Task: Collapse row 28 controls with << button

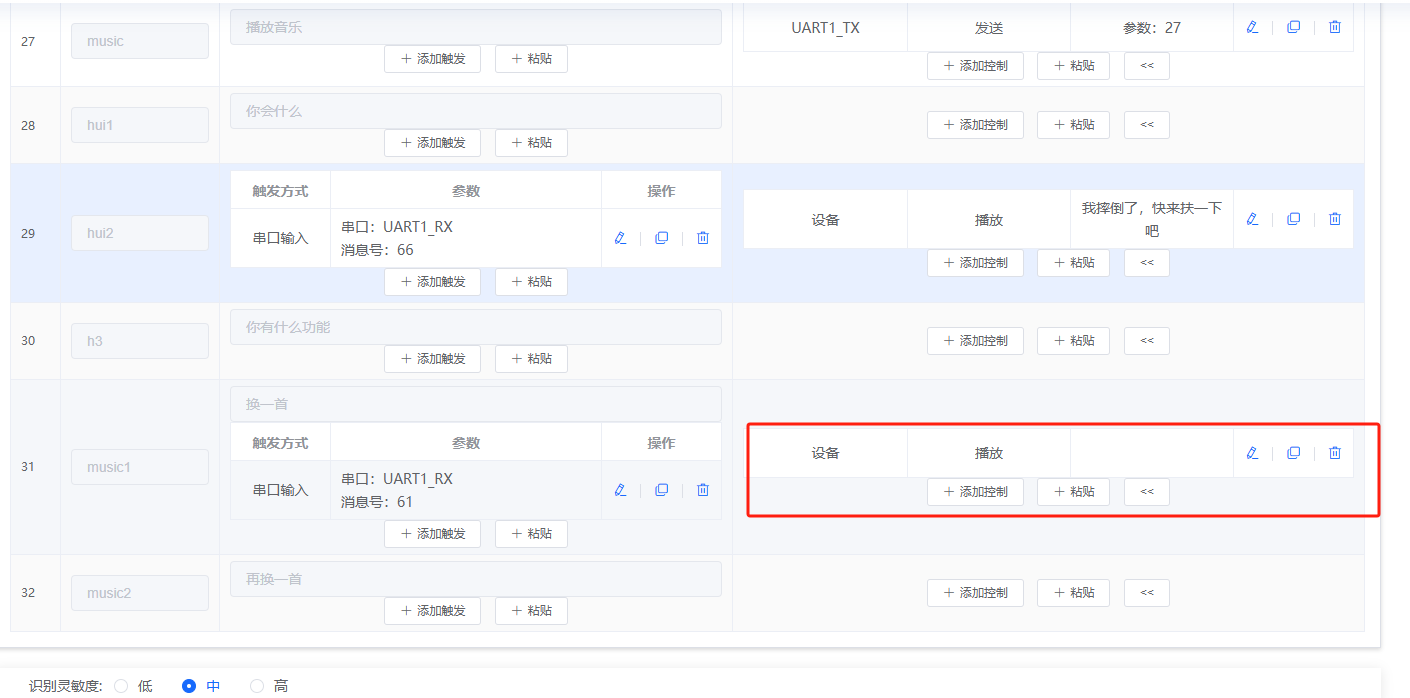Action: tap(1146, 125)
